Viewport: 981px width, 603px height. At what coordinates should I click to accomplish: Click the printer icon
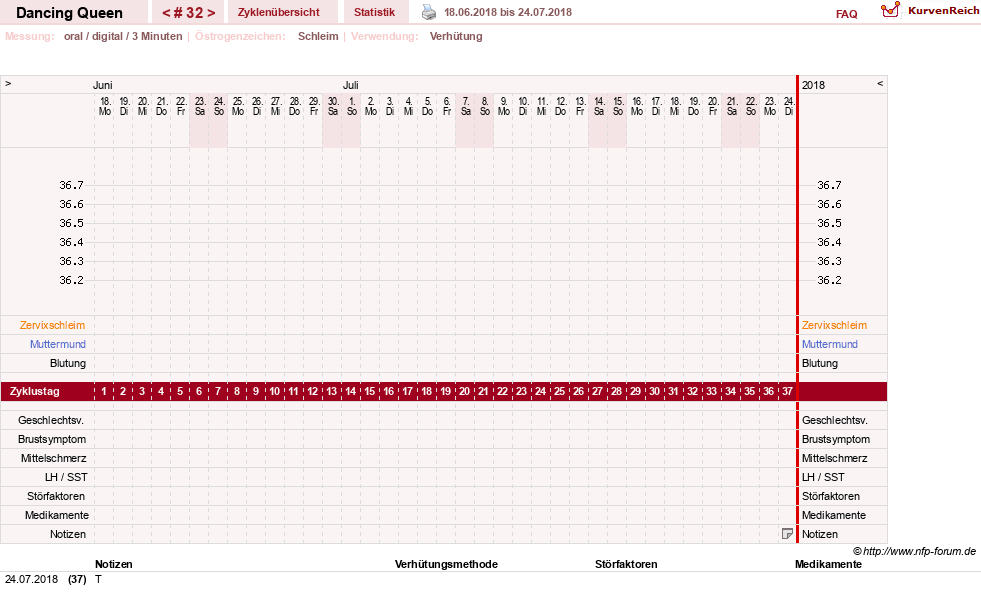429,12
